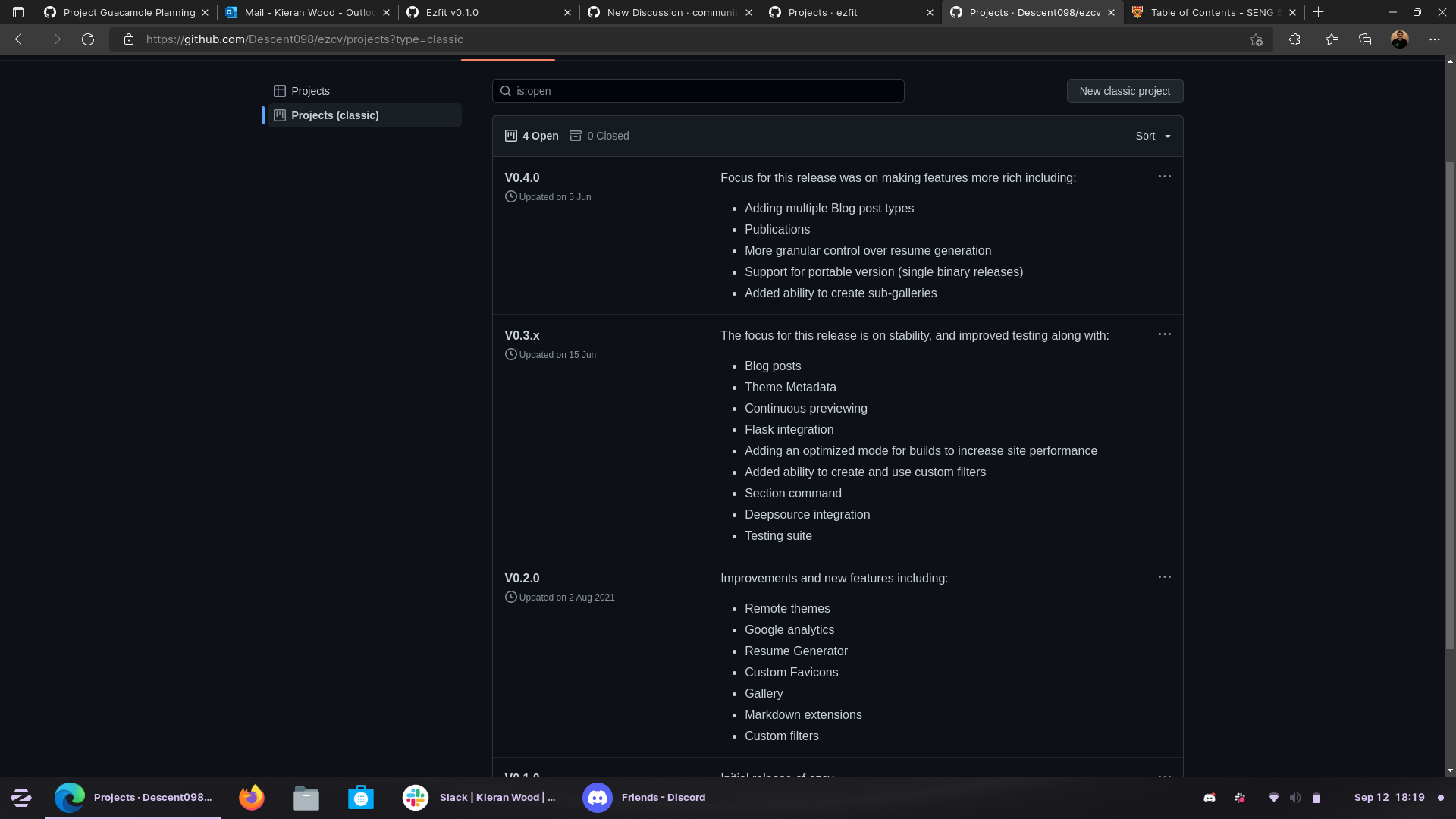The height and width of the screenshot is (819, 1456).
Task: Click the Projects (classic) board icon in sidebar
Action: coord(279,115)
